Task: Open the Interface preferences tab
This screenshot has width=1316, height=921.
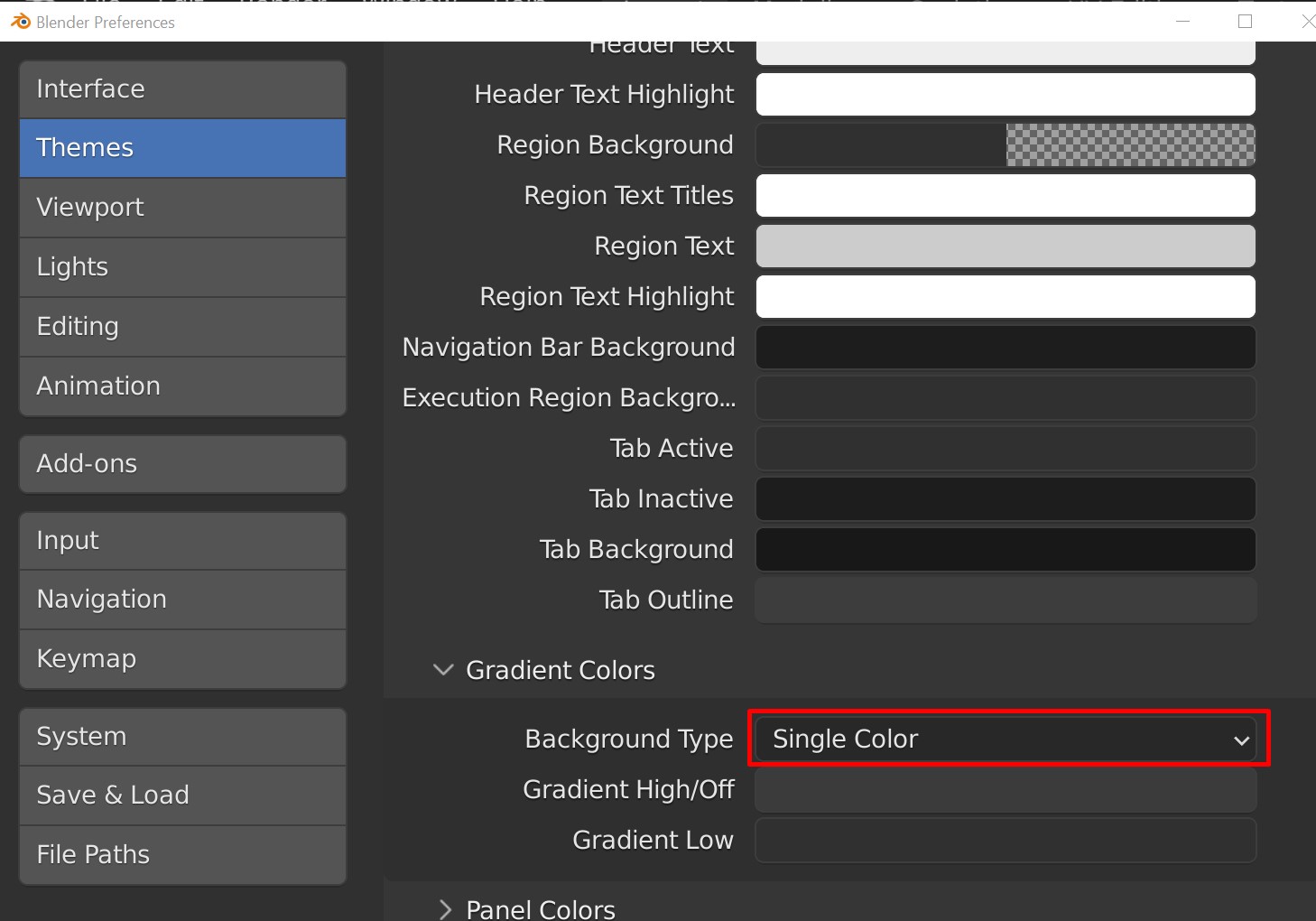Action: [x=182, y=89]
